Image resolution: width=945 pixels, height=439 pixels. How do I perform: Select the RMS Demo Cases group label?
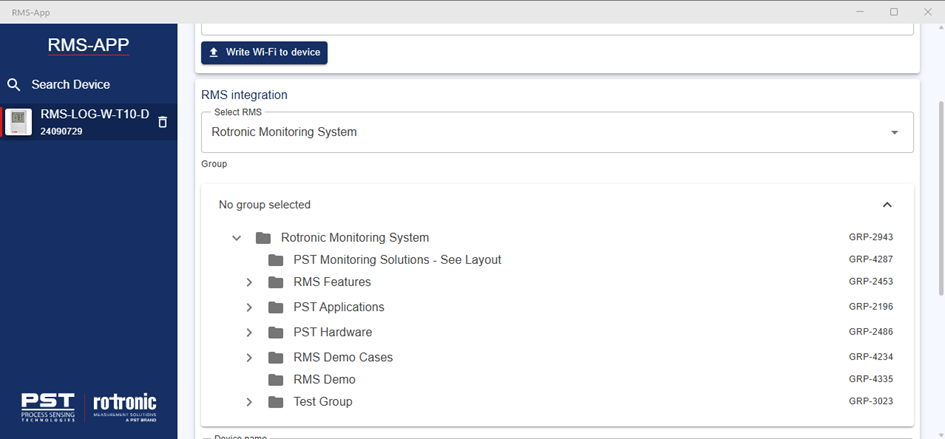point(343,358)
